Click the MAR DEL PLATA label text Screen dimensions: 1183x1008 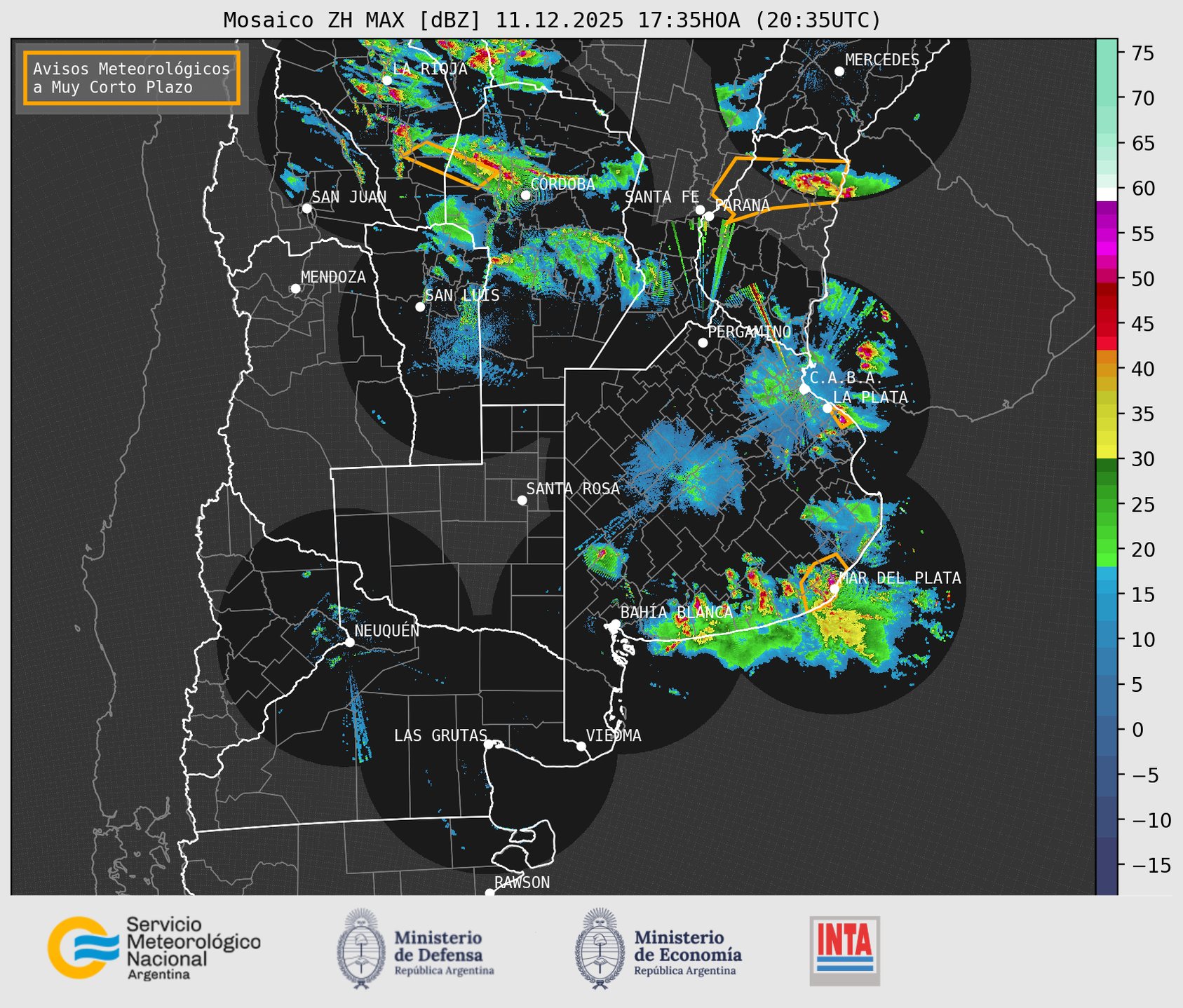pyautogui.click(x=900, y=578)
